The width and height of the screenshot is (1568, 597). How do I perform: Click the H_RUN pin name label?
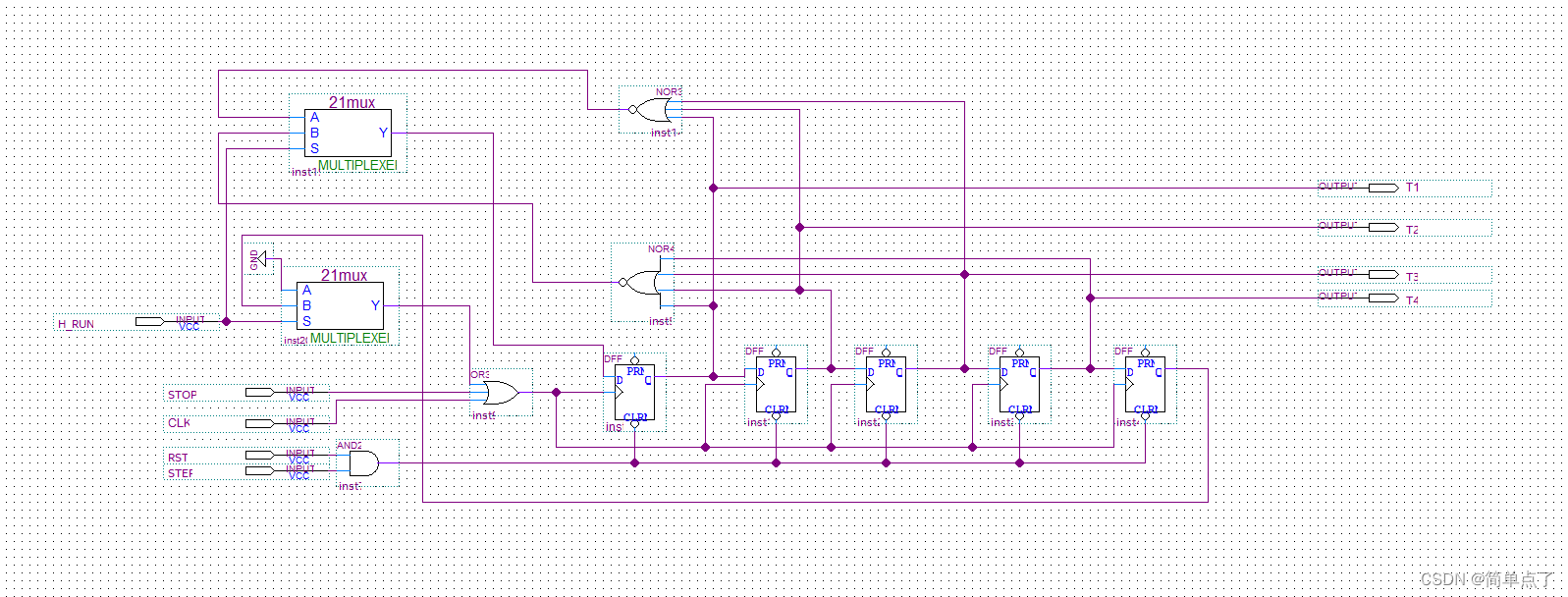pyautogui.click(x=76, y=324)
